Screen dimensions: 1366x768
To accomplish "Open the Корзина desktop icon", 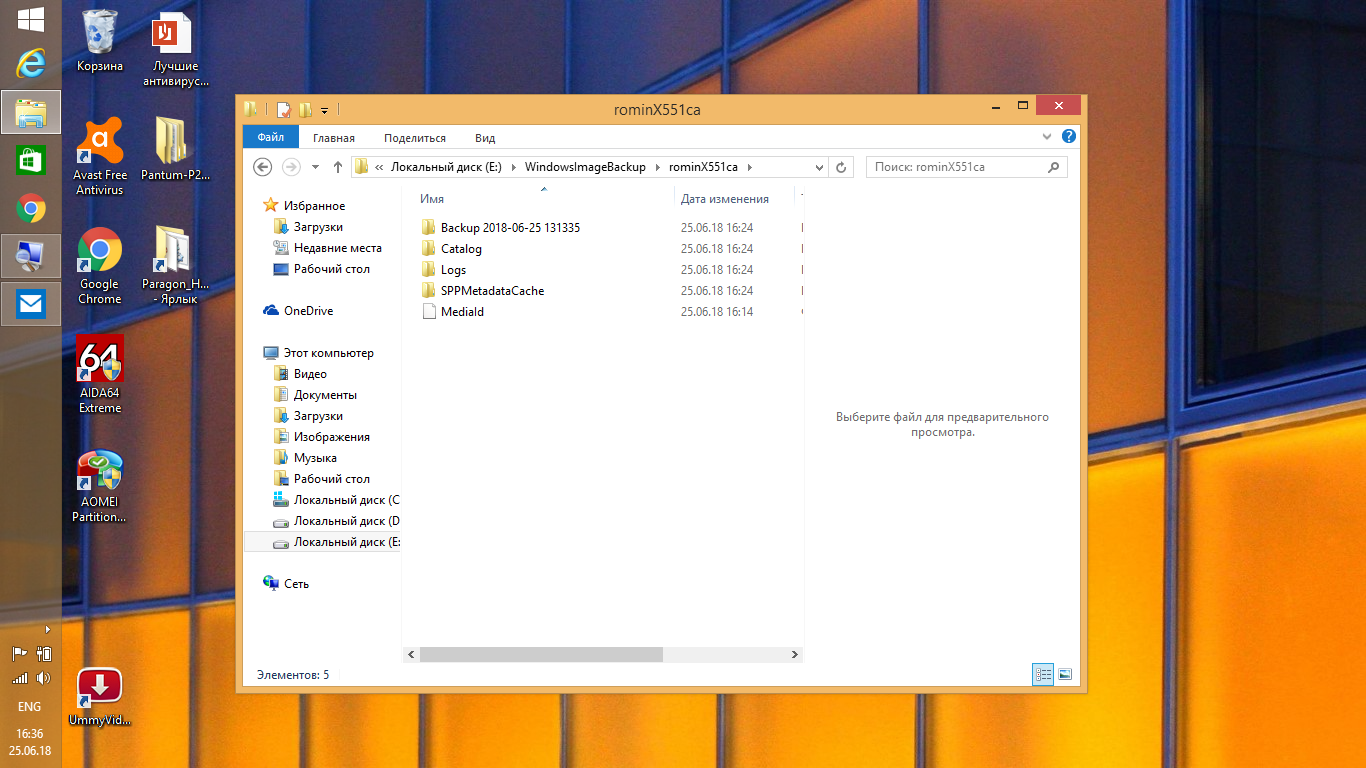I will coord(100,42).
